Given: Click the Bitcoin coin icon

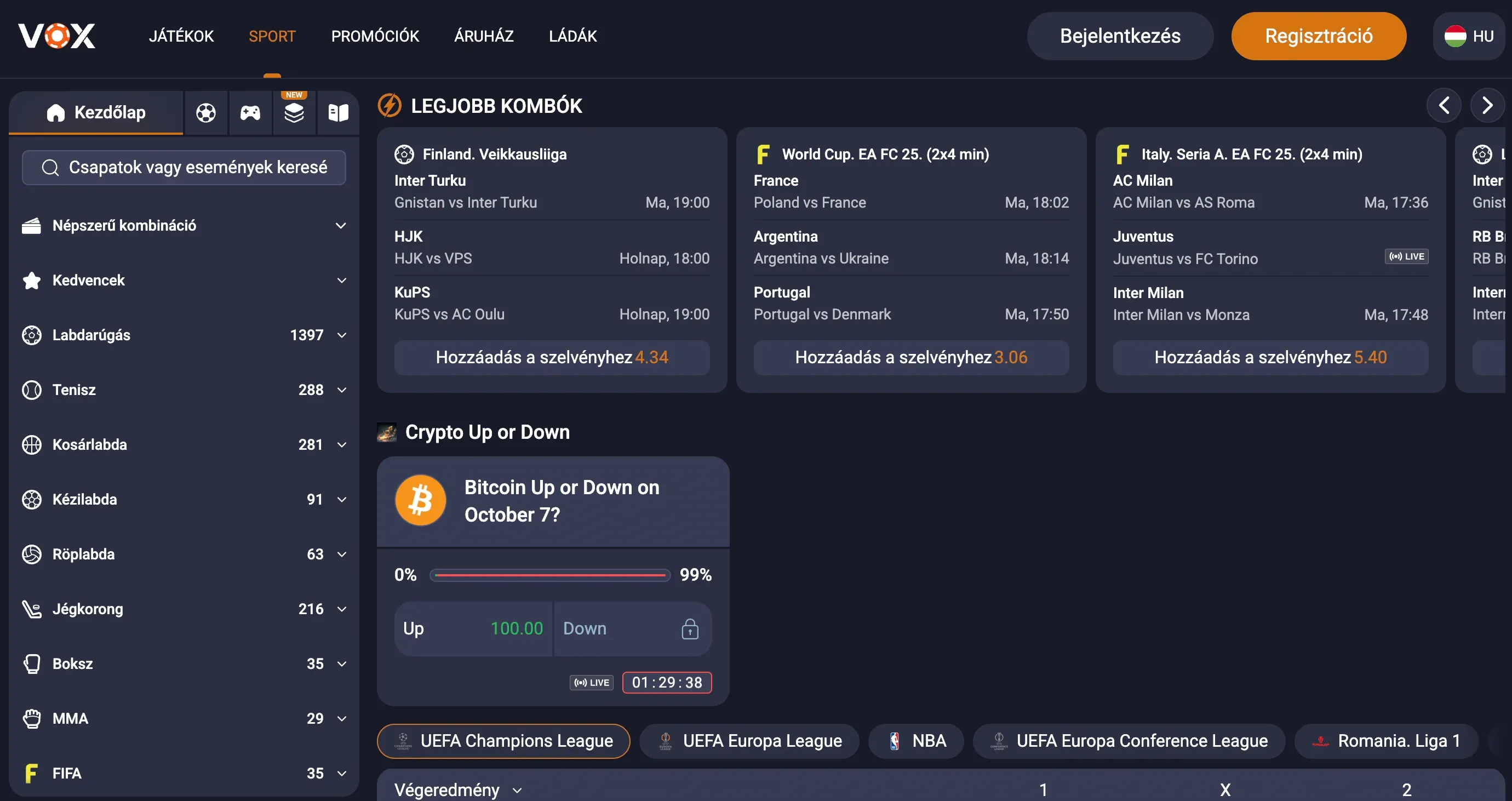Looking at the screenshot, I should pyautogui.click(x=420, y=501).
